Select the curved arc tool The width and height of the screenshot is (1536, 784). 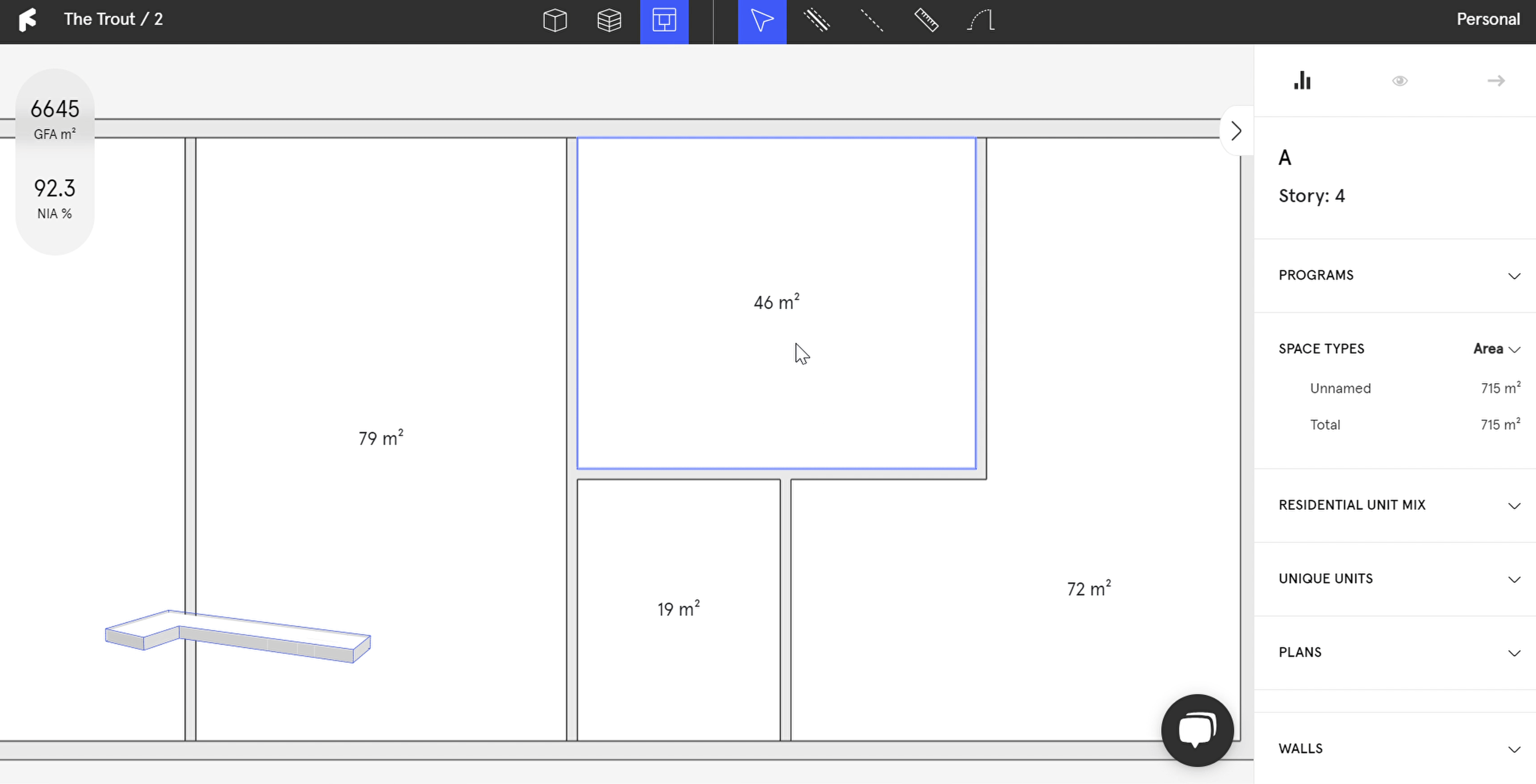coord(981,21)
